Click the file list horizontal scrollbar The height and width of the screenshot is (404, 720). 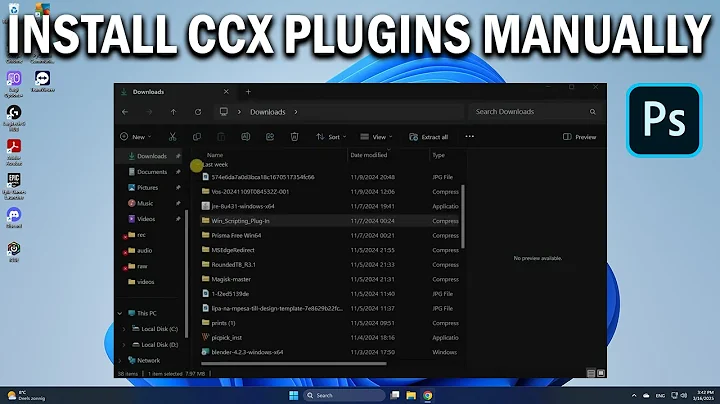pos(294,364)
